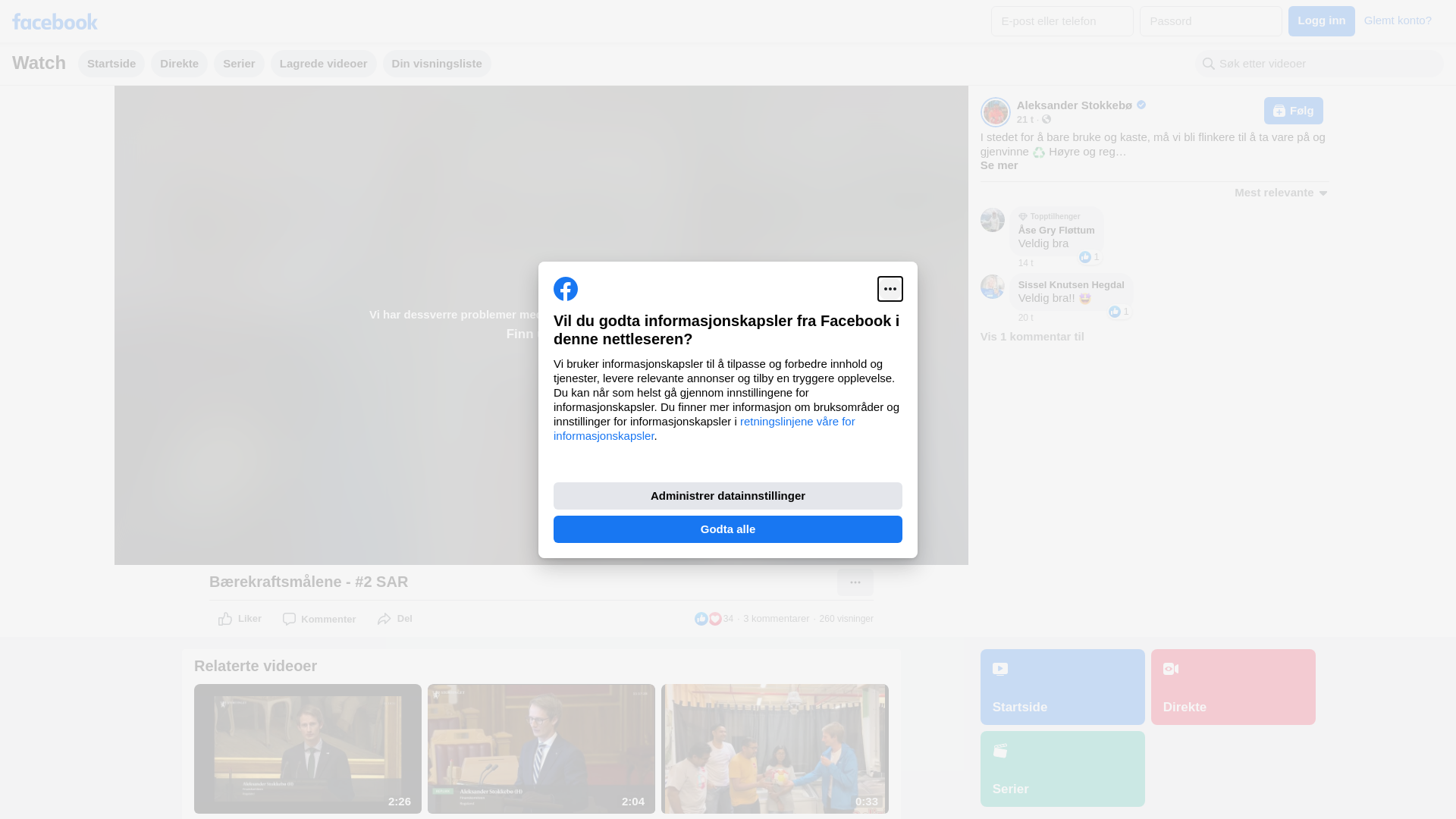Click the 260 visninger text

pos(846,619)
